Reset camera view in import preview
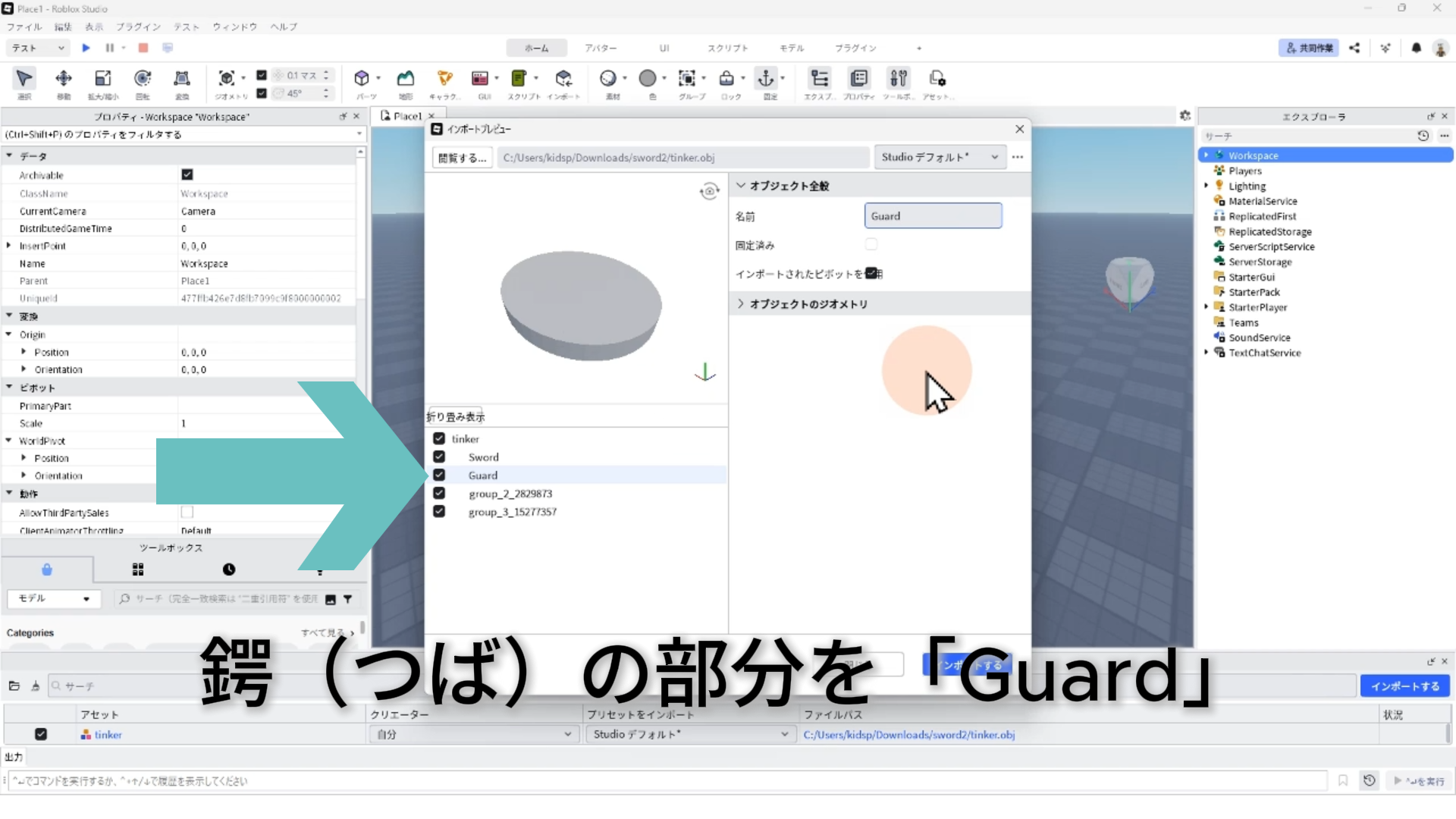Screen dimensions: 1456x819 [709, 191]
